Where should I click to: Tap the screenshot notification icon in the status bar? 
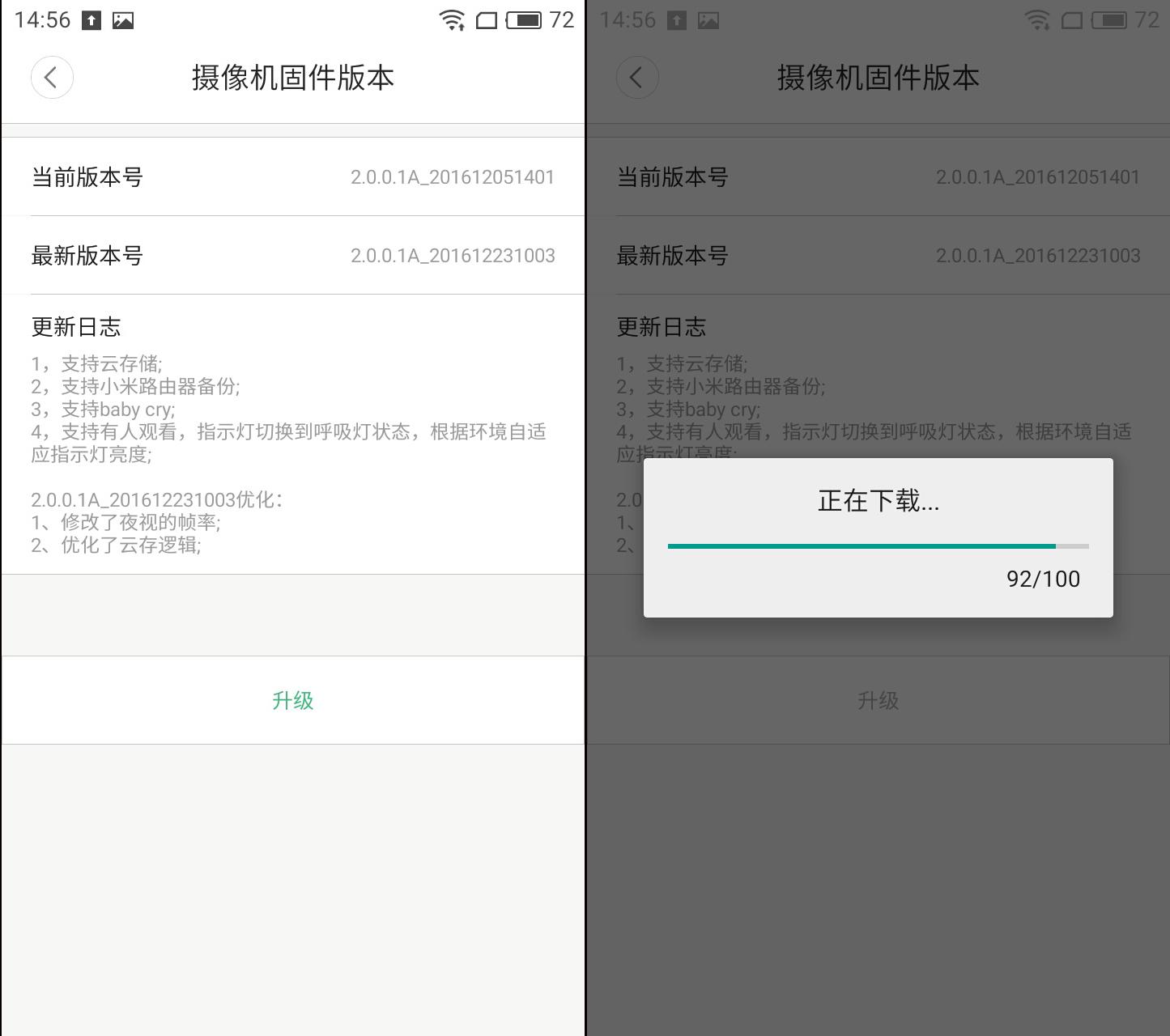pyautogui.click(x=123, y=20)
